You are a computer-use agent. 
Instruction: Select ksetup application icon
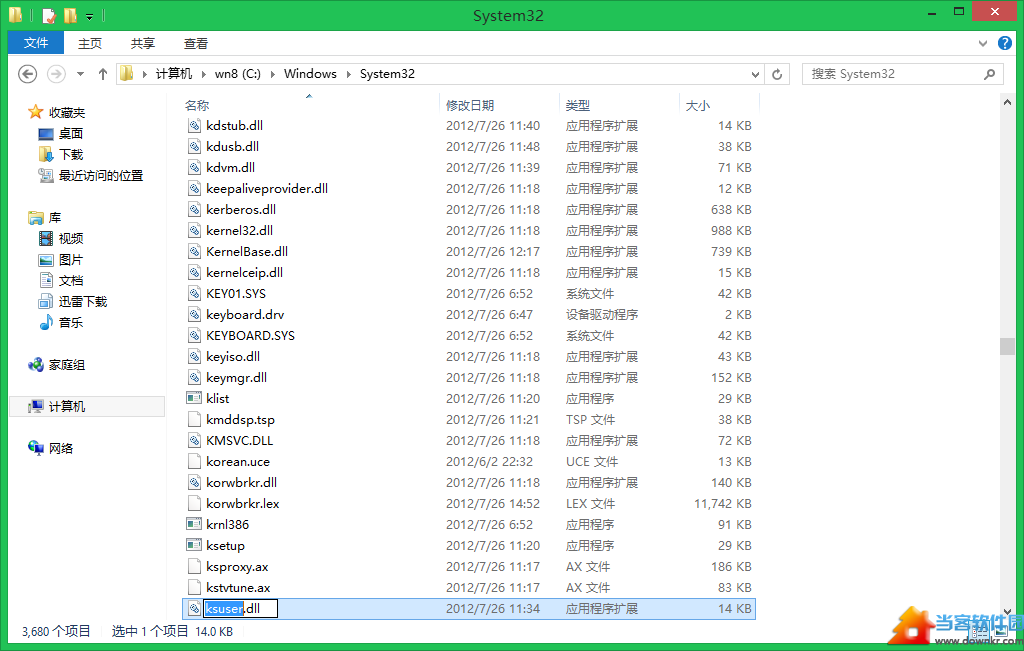click(194, 545)
